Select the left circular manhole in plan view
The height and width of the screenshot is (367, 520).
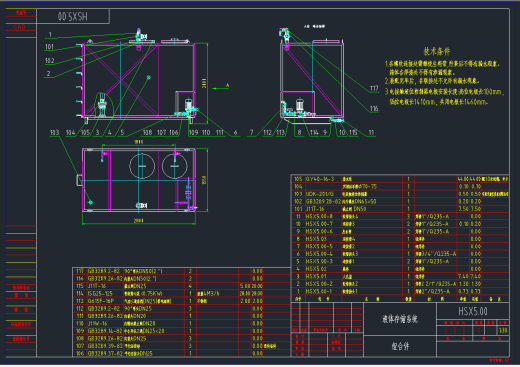click(x=142, y=166)
